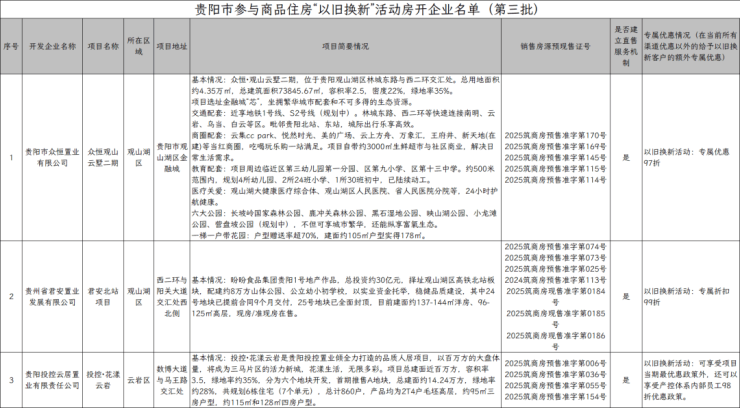Click 是 in the 众恒置业 row

pos(626,158)
